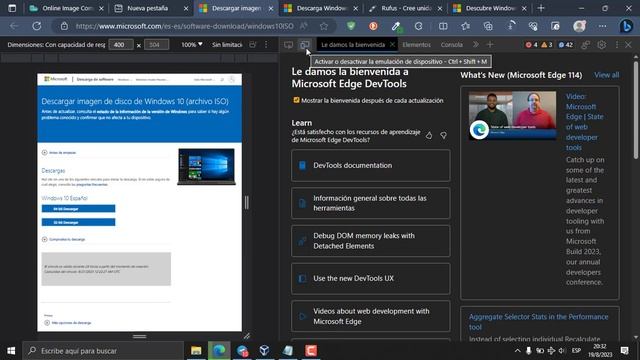Viewport: 640px width, 360px height.
Task: Show the 42 issues badge
Action: coord(565,45)
